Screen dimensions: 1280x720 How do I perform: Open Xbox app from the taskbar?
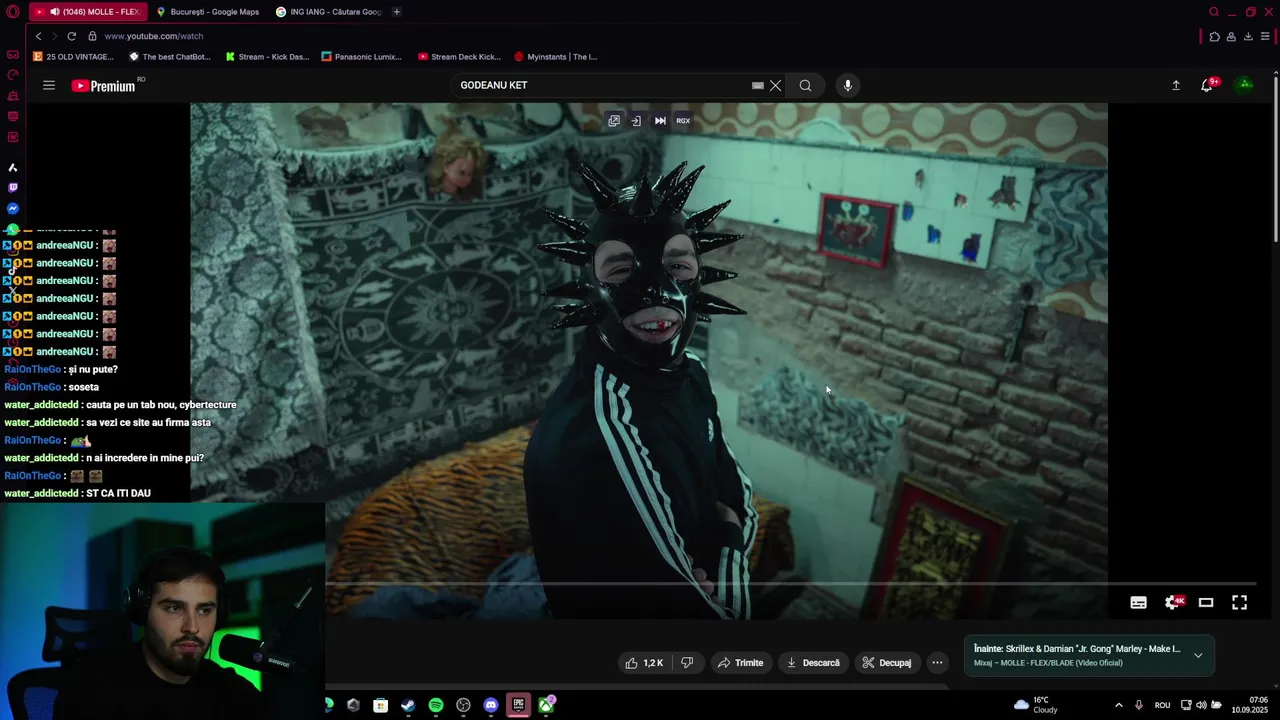click(546, 705)
